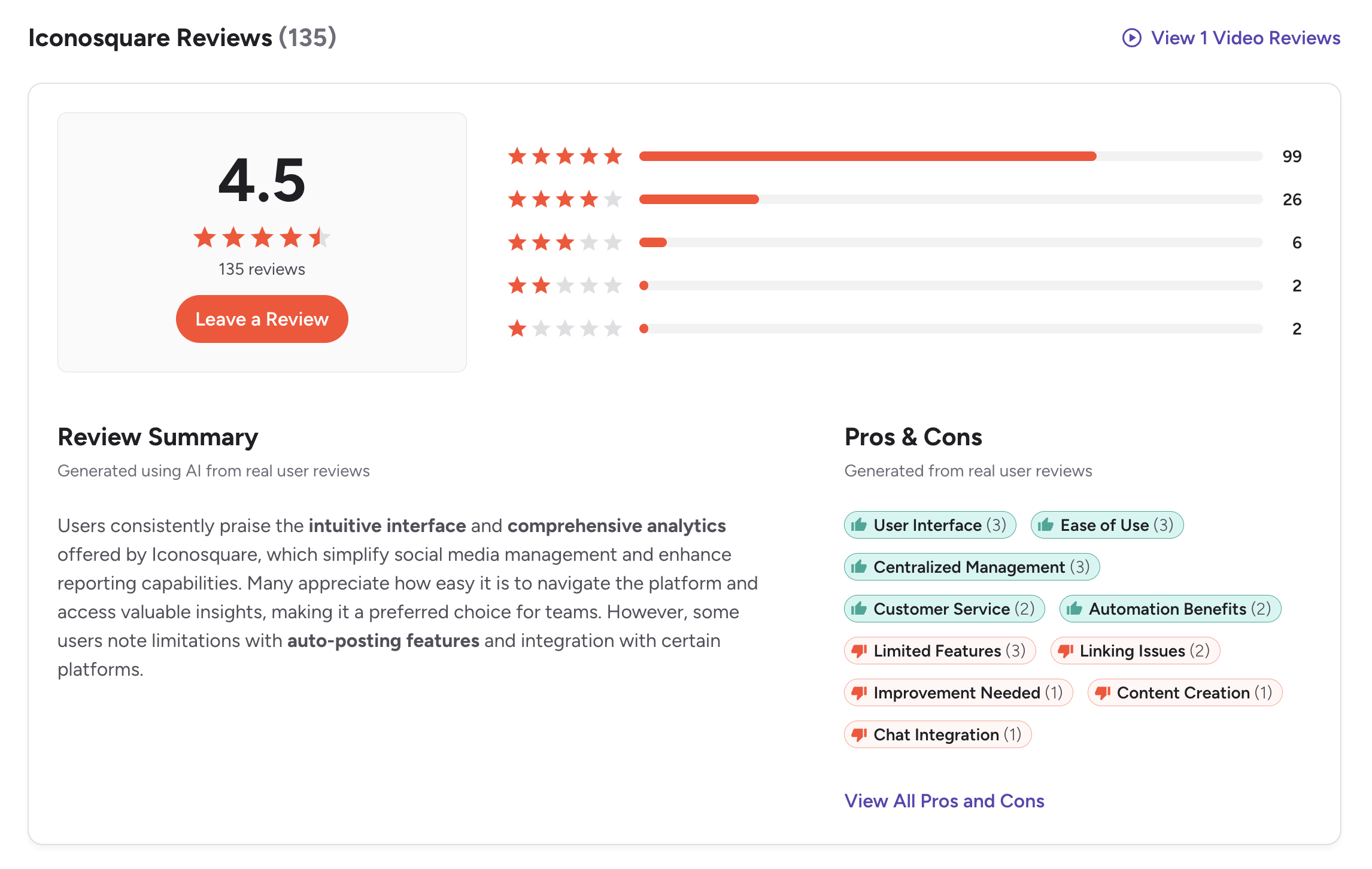Viewport: 1372px width, 869px height.
Task: Open View 1 Video Reviews
Action: coord(1246,38)
